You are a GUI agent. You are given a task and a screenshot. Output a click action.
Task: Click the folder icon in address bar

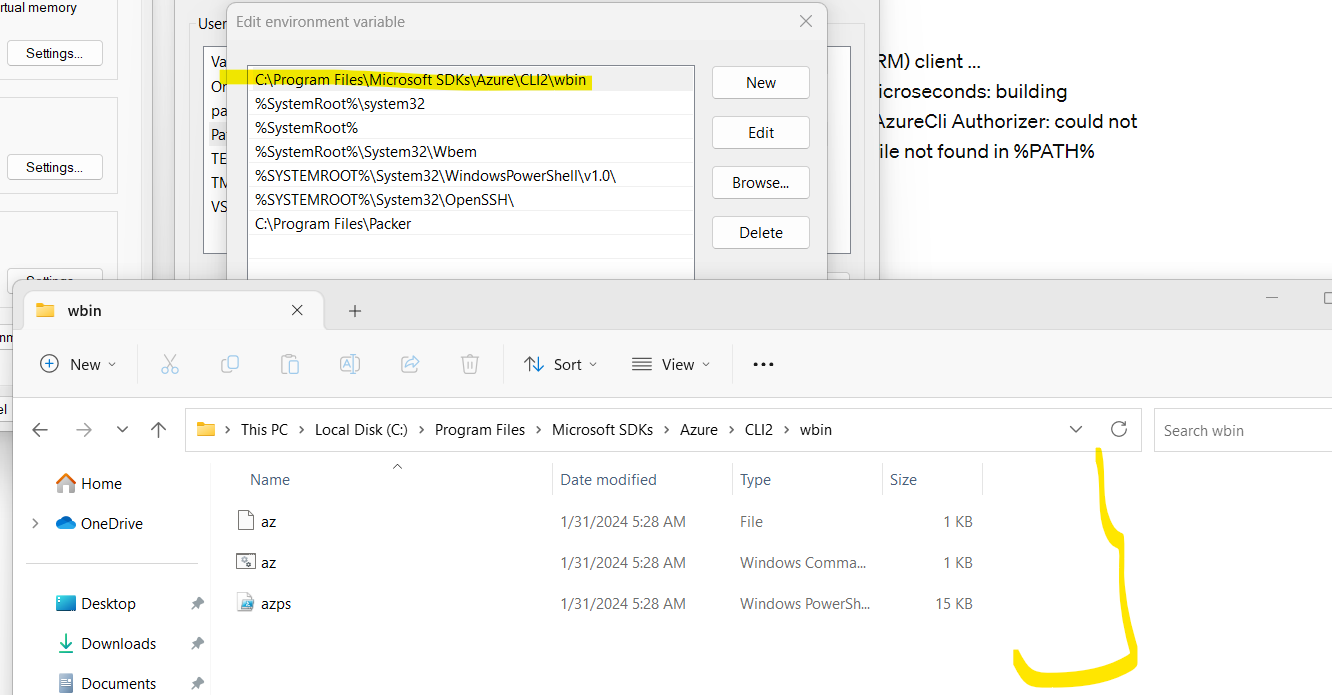coord(206,430)
